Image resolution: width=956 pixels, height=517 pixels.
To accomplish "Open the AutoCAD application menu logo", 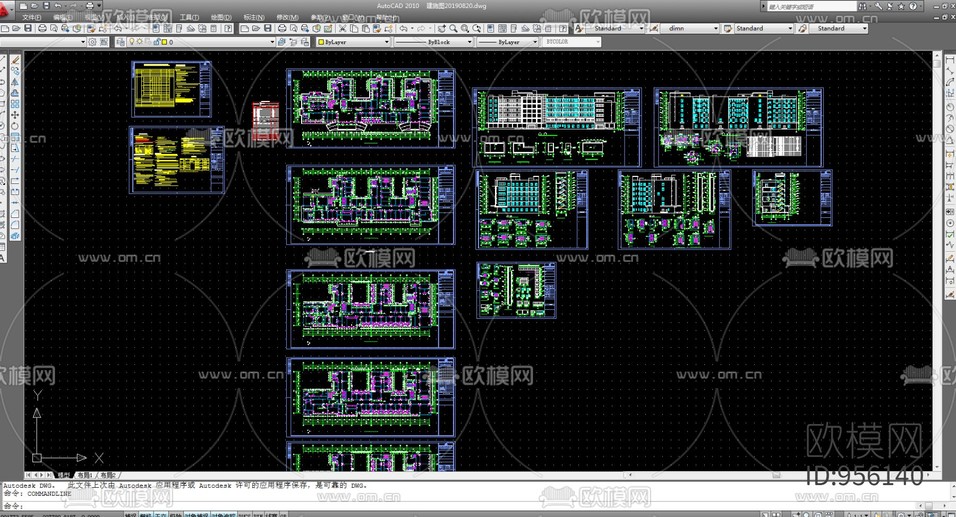I will point(6,10).
